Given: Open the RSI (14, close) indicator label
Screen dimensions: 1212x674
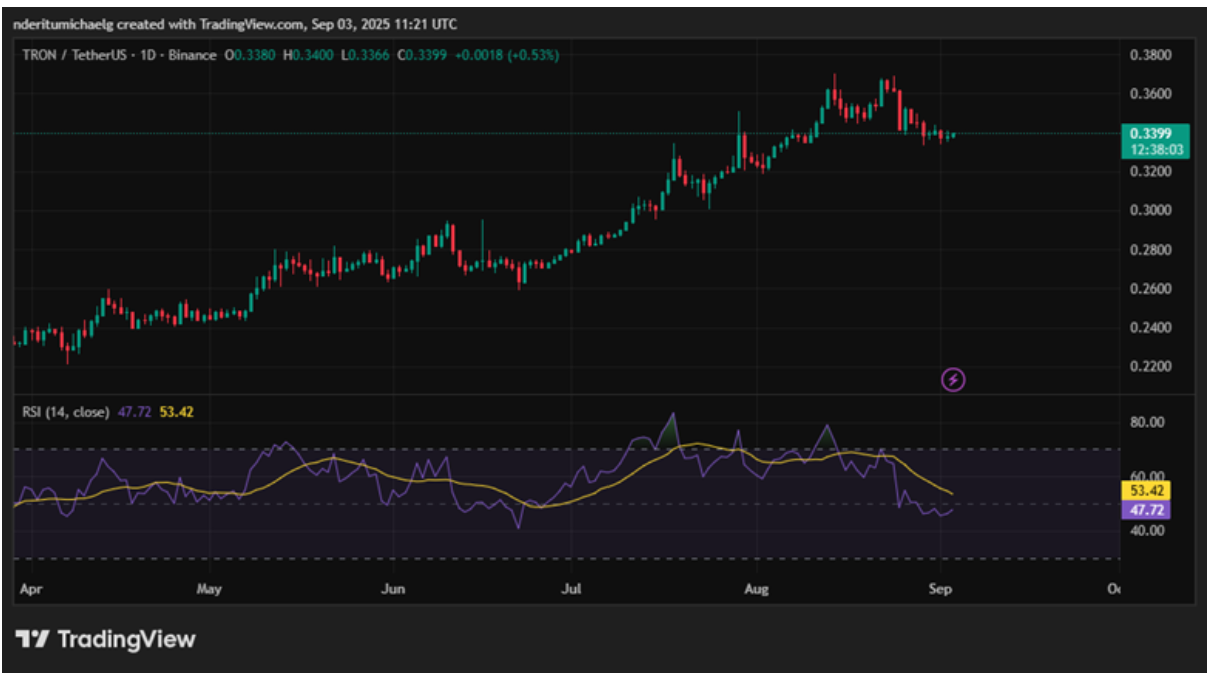Looking at the screenshot, I should pyautogui.click(x=65, y=411).
